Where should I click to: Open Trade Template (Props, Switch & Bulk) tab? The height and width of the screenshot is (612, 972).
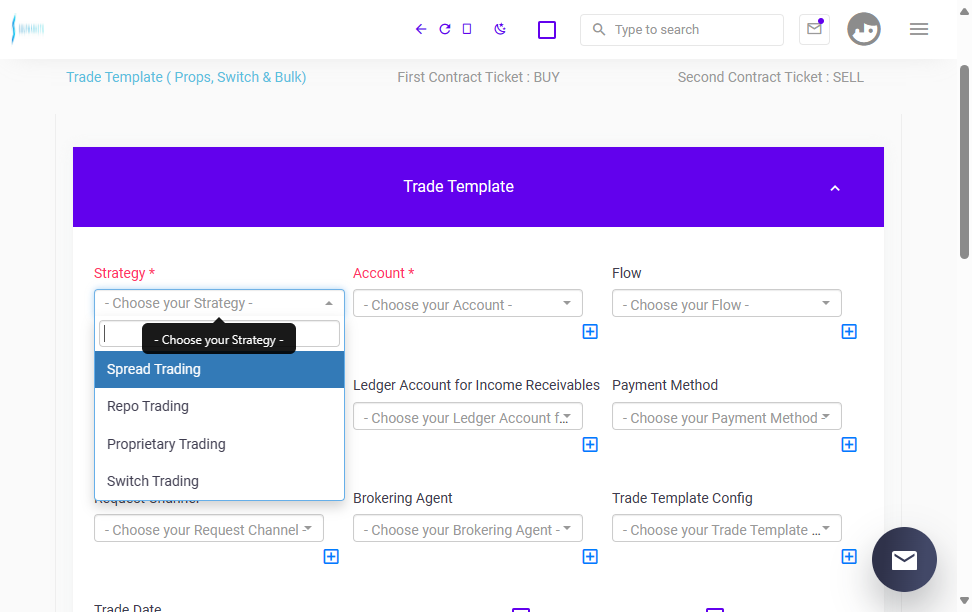186,77
